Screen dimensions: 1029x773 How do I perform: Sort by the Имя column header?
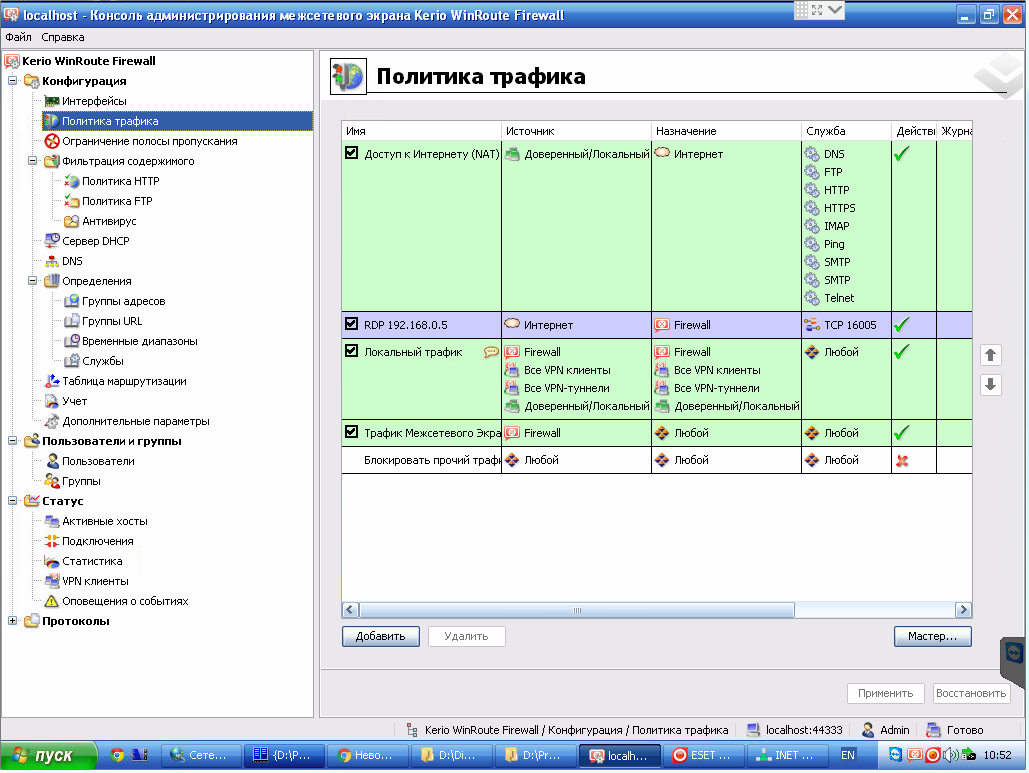point(421,131)
